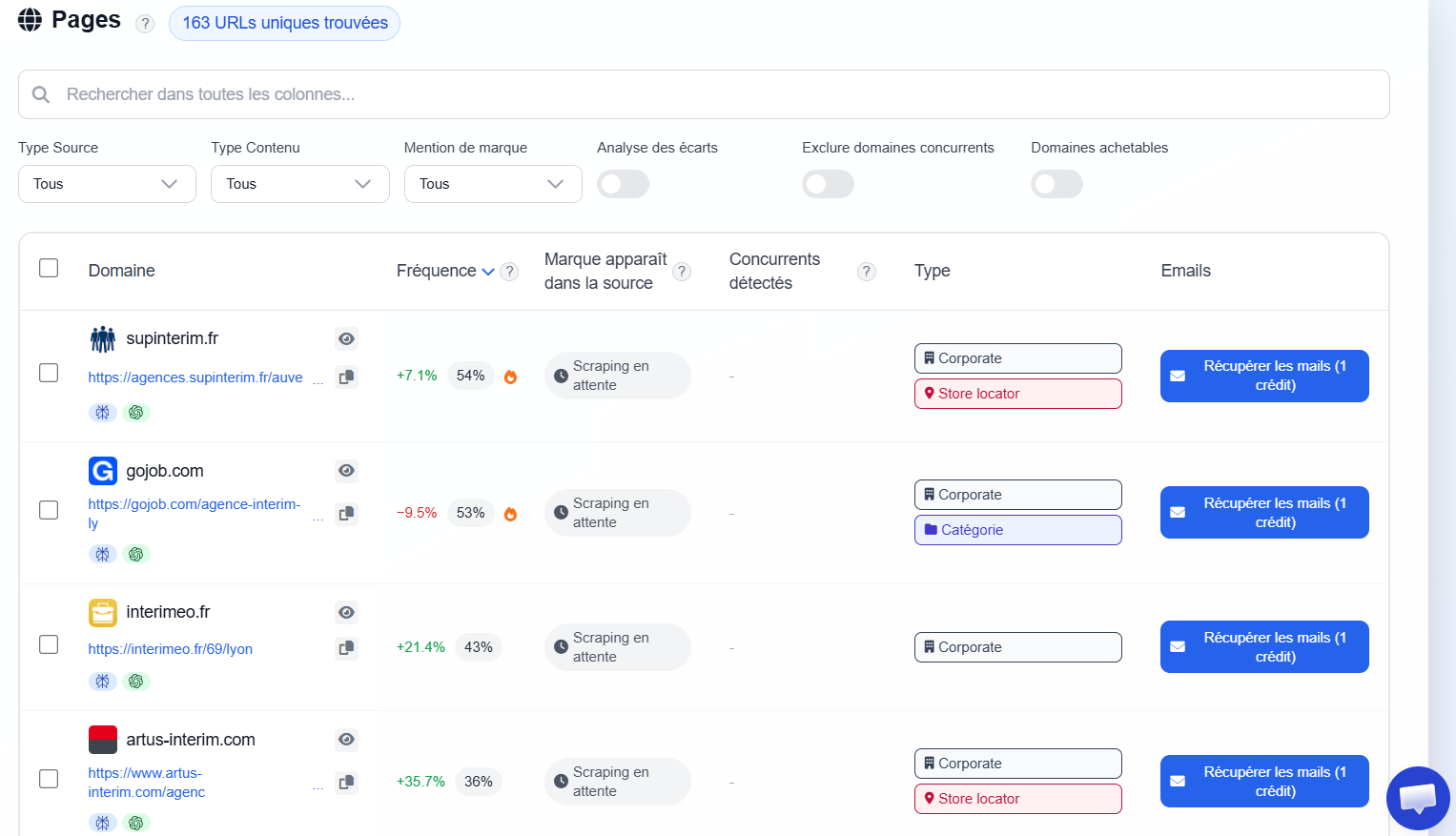This screenshot has height=836, width=1456.
Task: Click blue AI source badge under interimeo.fr
Action: click(x=103, y=682)
